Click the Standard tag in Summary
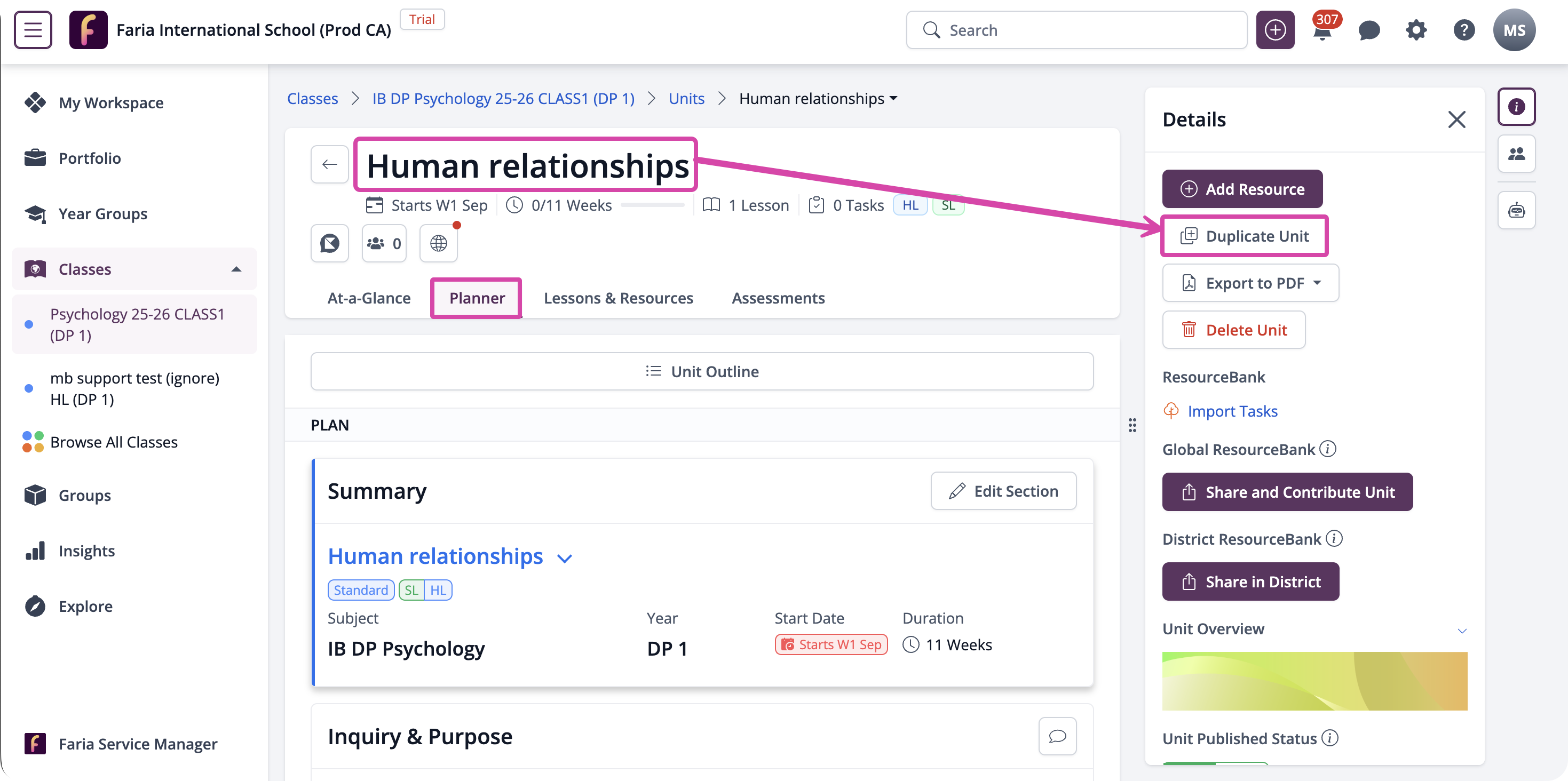The width and height of the screenshot is (1568, 781). tap(360, 590)
